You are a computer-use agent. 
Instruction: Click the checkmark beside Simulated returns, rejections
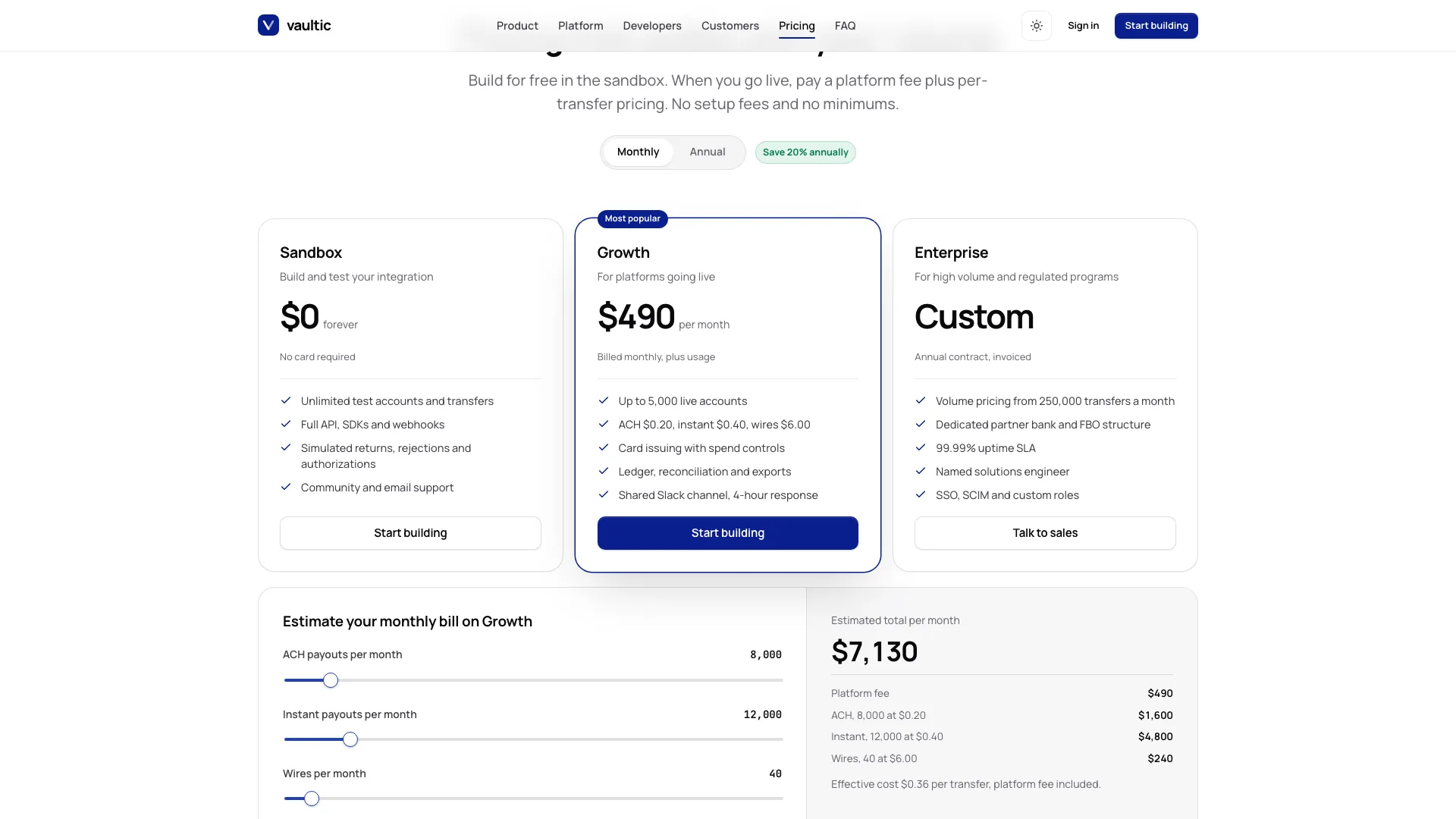(286, 447)
